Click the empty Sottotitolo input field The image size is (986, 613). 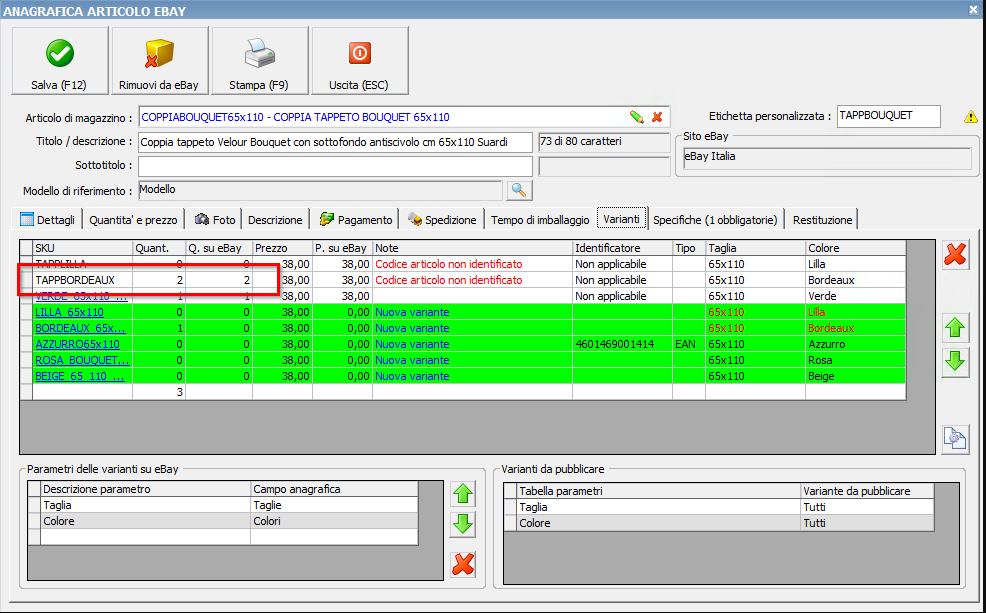335,166
